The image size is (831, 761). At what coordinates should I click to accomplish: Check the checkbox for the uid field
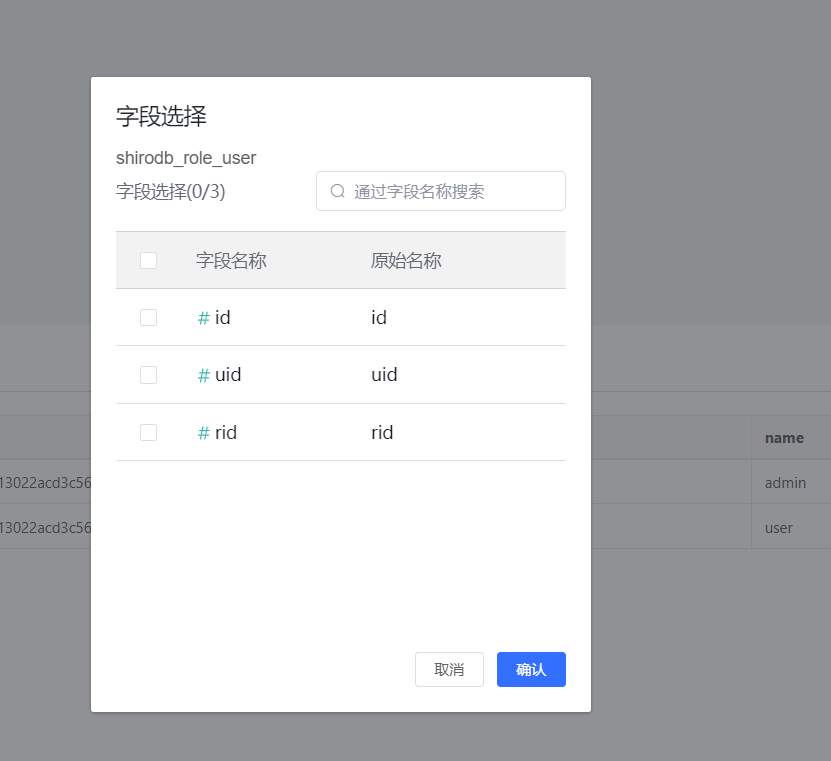[148, 374]
